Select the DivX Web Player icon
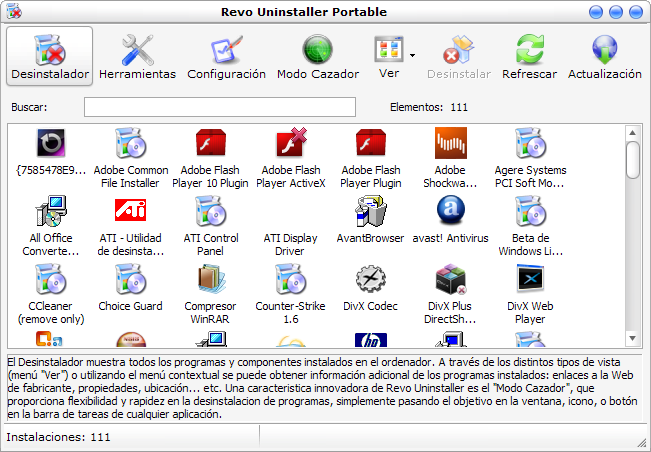 pos(530,283)
